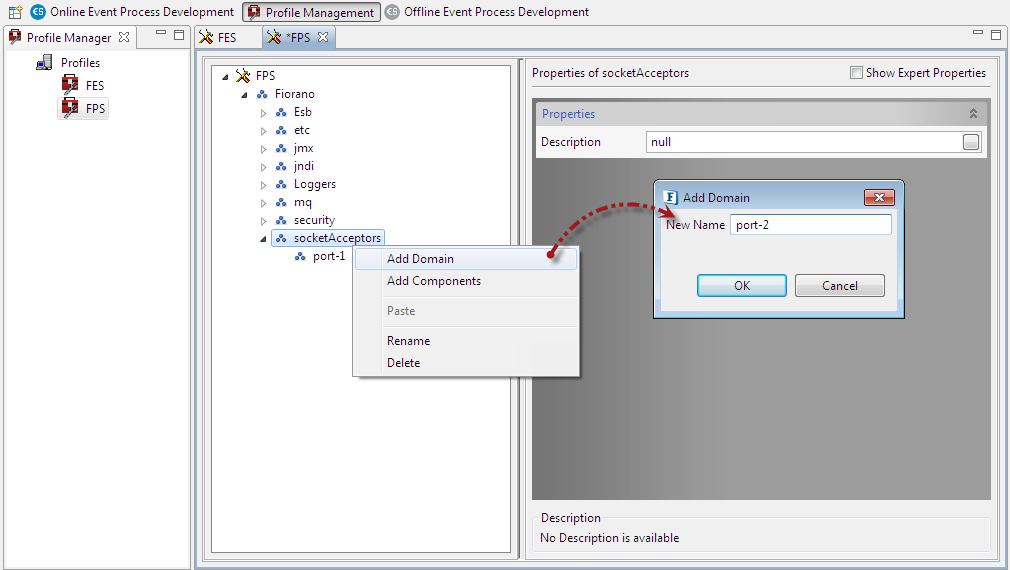Viewport: 1010px width, 570px height.
Task: Click the FES profile icon in Profile Manager
Action: tap(70, 84)
